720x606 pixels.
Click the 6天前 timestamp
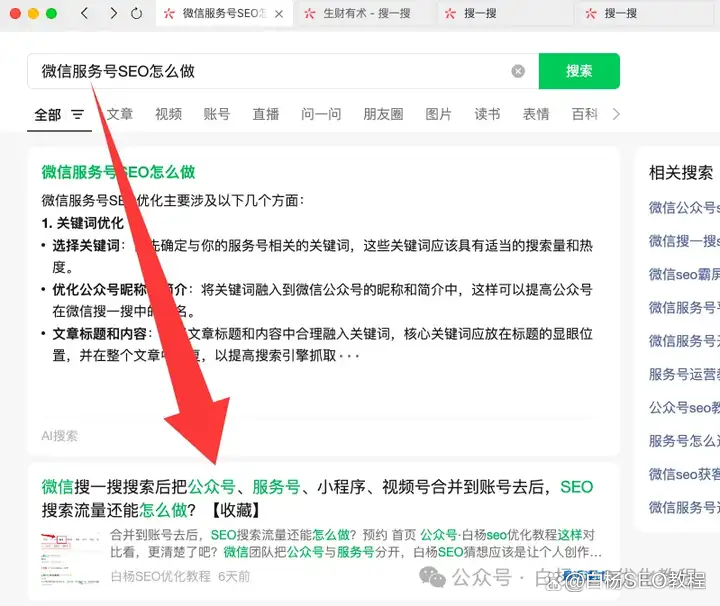pos(234,576)
